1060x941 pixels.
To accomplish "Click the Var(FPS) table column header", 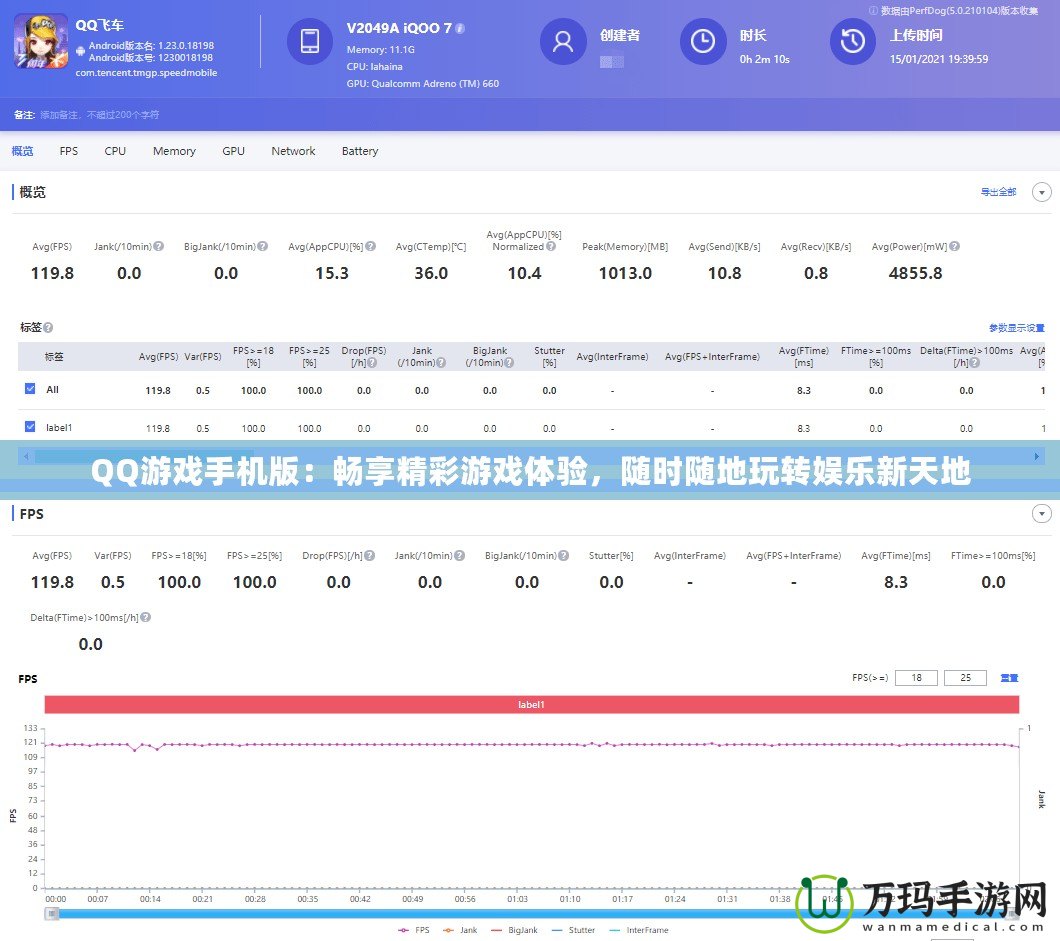I will (x=203, y=356).
